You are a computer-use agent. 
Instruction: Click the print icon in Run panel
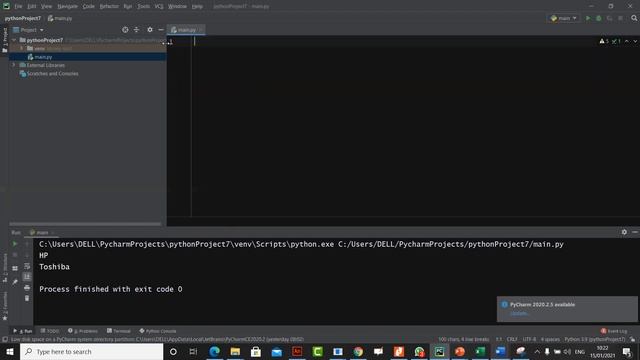(27, 288)
